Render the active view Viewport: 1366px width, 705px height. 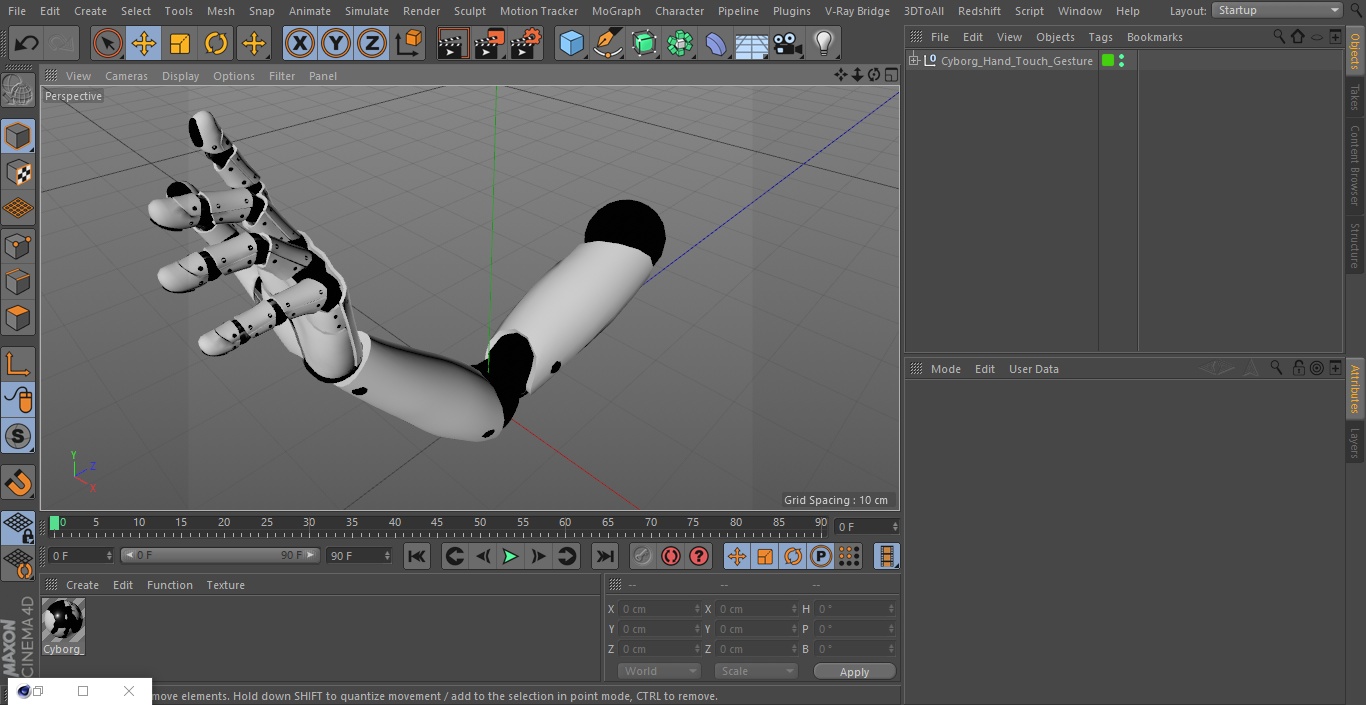tap(453, 44)
